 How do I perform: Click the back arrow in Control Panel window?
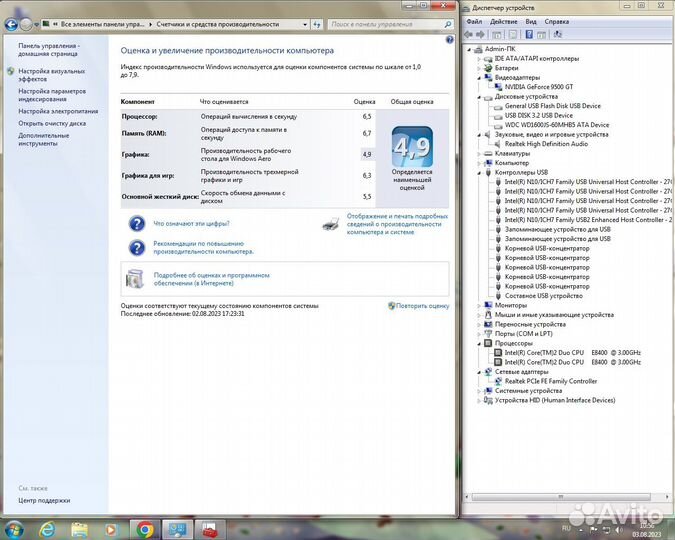pyautogui.click(x=11, y=25)
